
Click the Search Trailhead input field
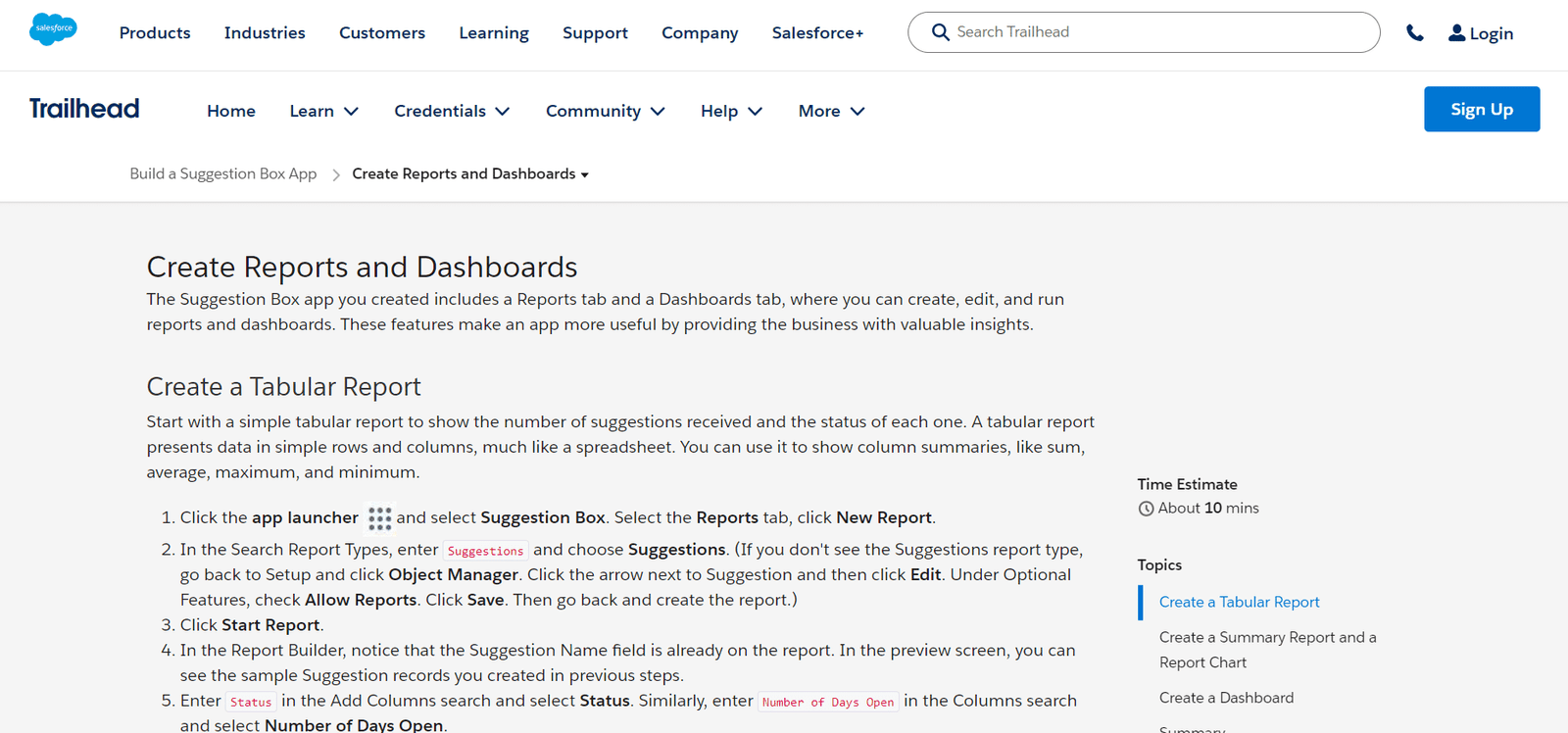pyautogui.click(x=1156, y=32)
